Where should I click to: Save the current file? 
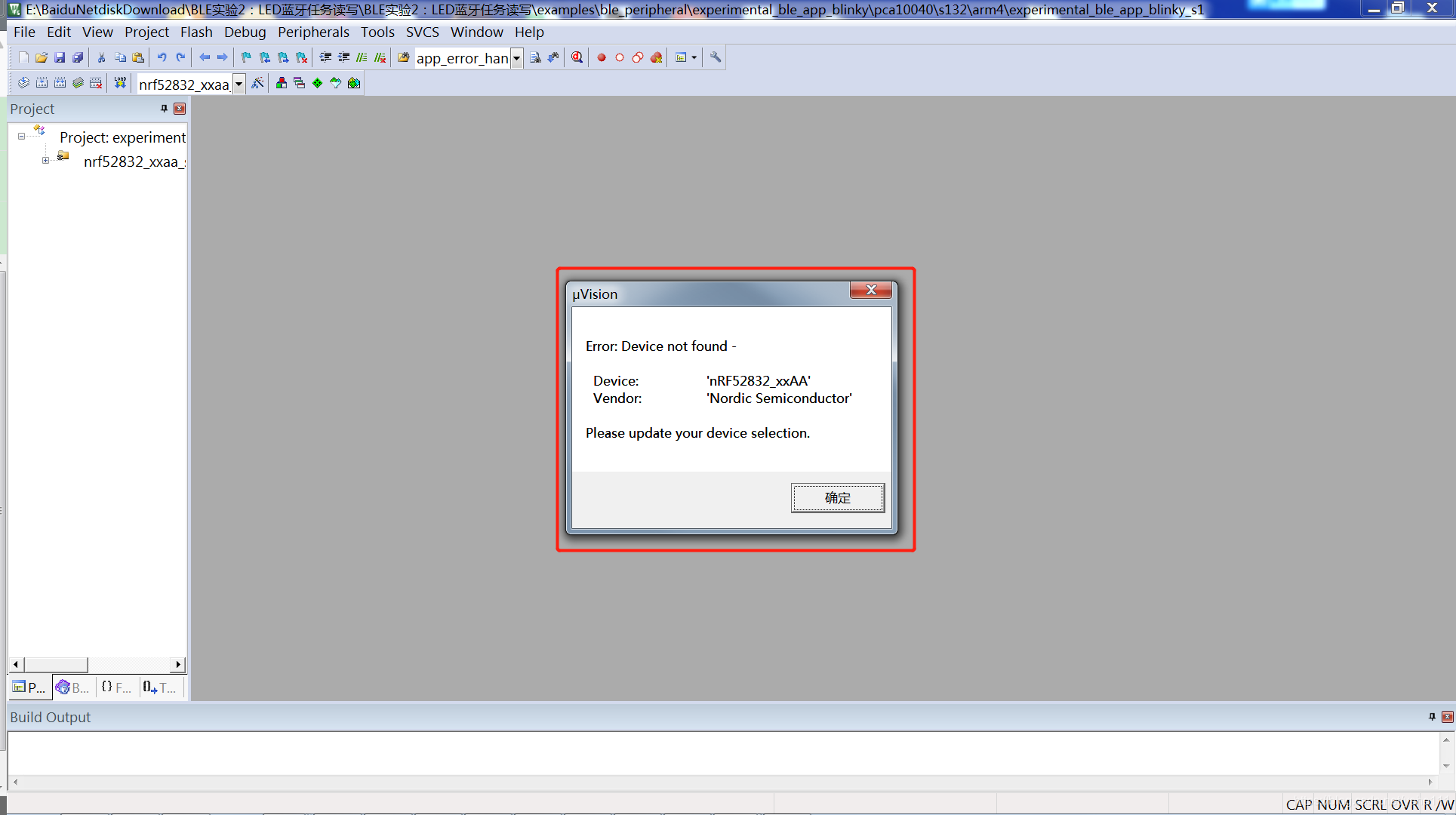(60, 57)
